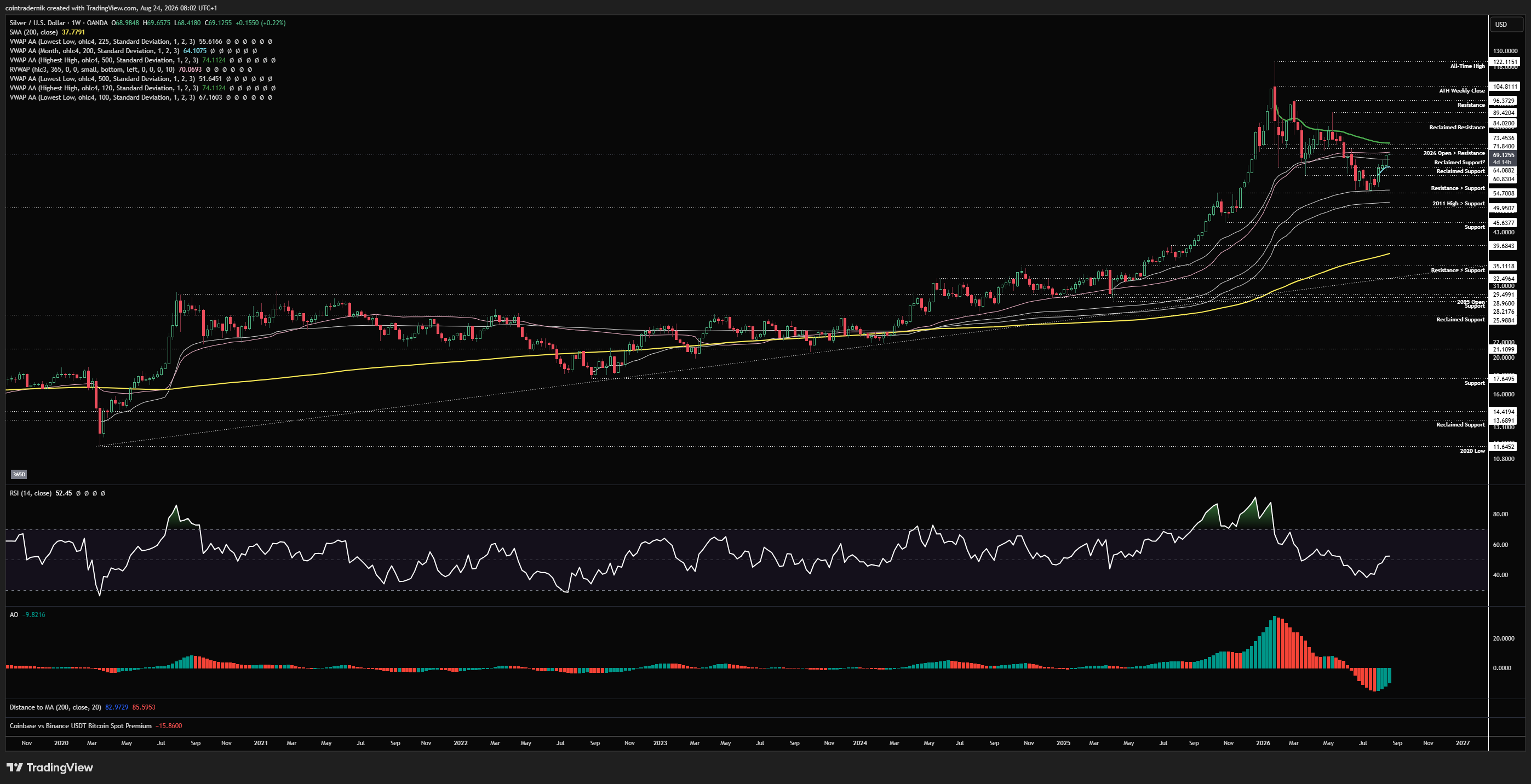The height and width of the screenshot is (784, 1531).
Task: Click the 21.1099 price label
Action: coord(1504,349)
